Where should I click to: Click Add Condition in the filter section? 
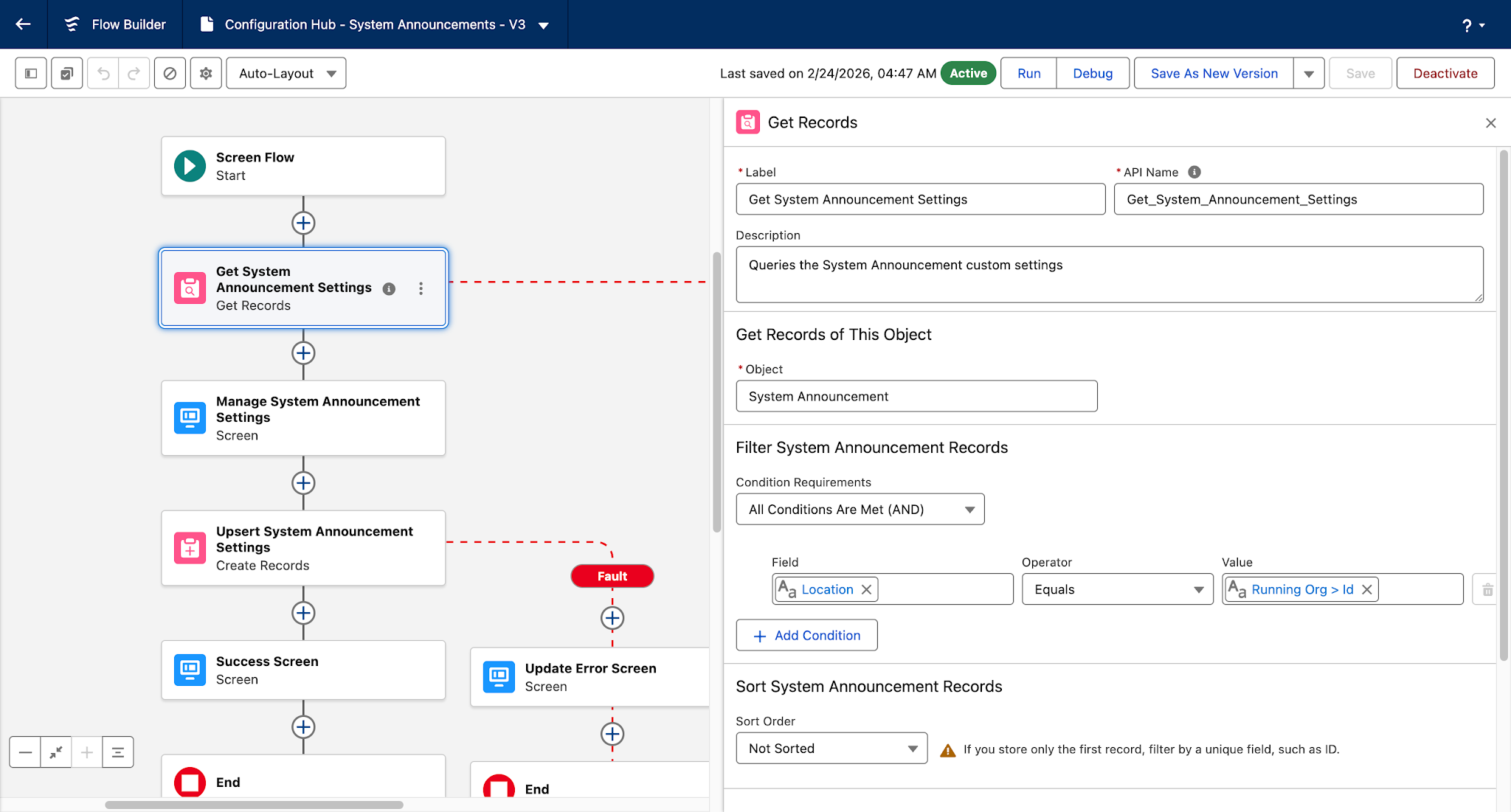806,635
